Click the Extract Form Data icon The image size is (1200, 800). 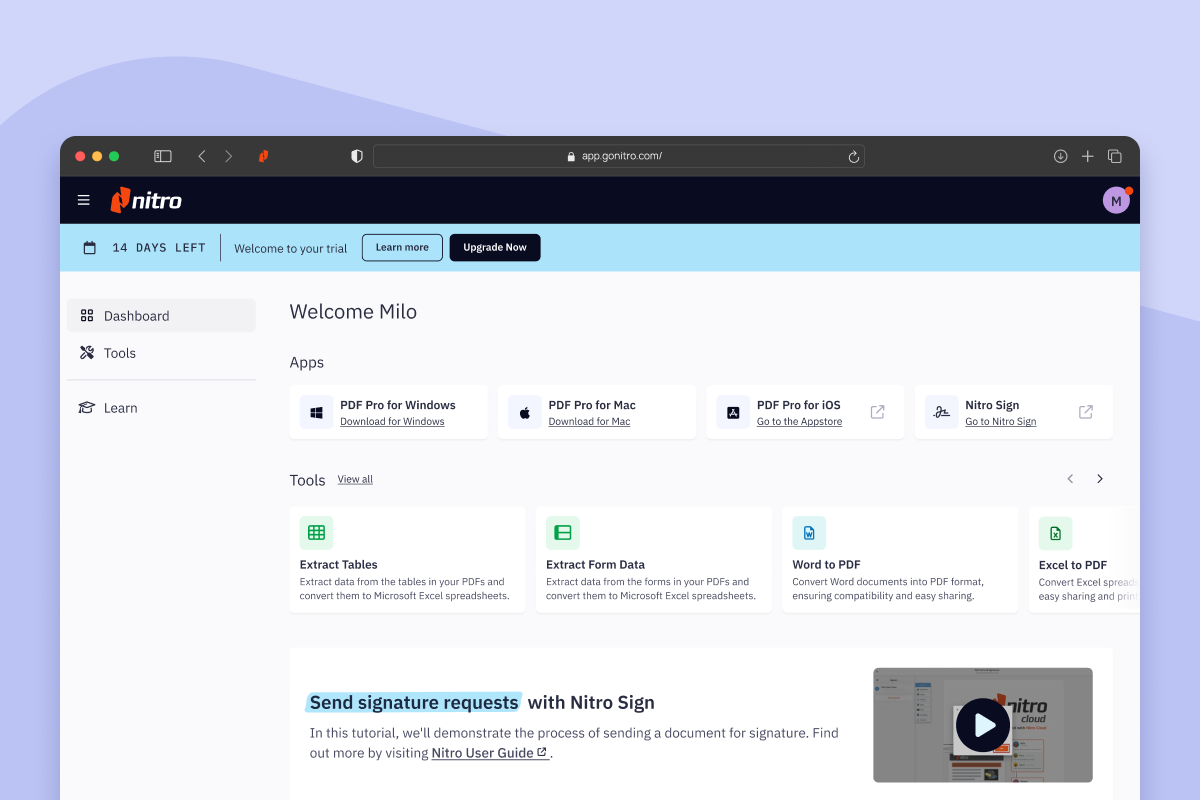point(563,533)
